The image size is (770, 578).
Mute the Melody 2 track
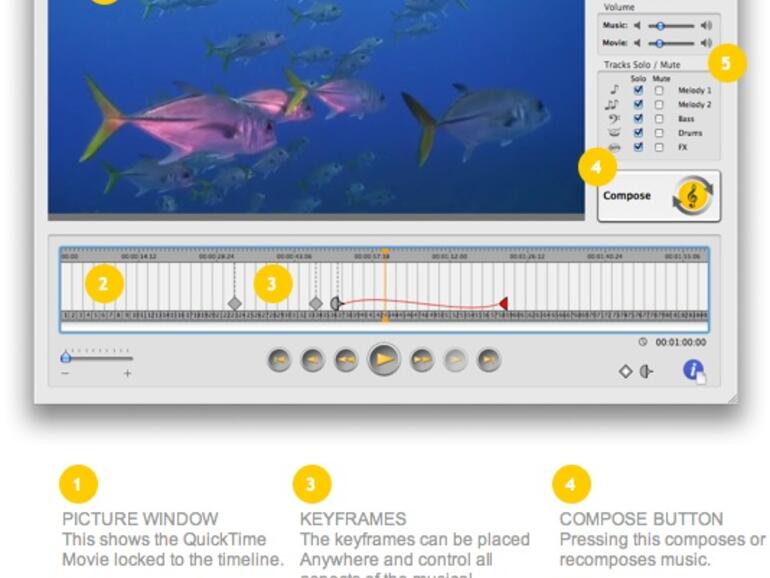tap(659, 105)
